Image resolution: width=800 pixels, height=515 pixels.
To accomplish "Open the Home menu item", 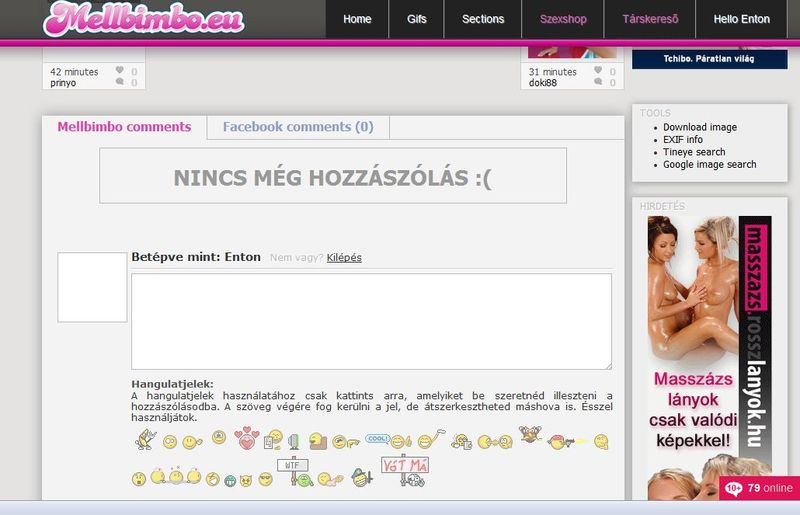I will [x=357, y=19].
